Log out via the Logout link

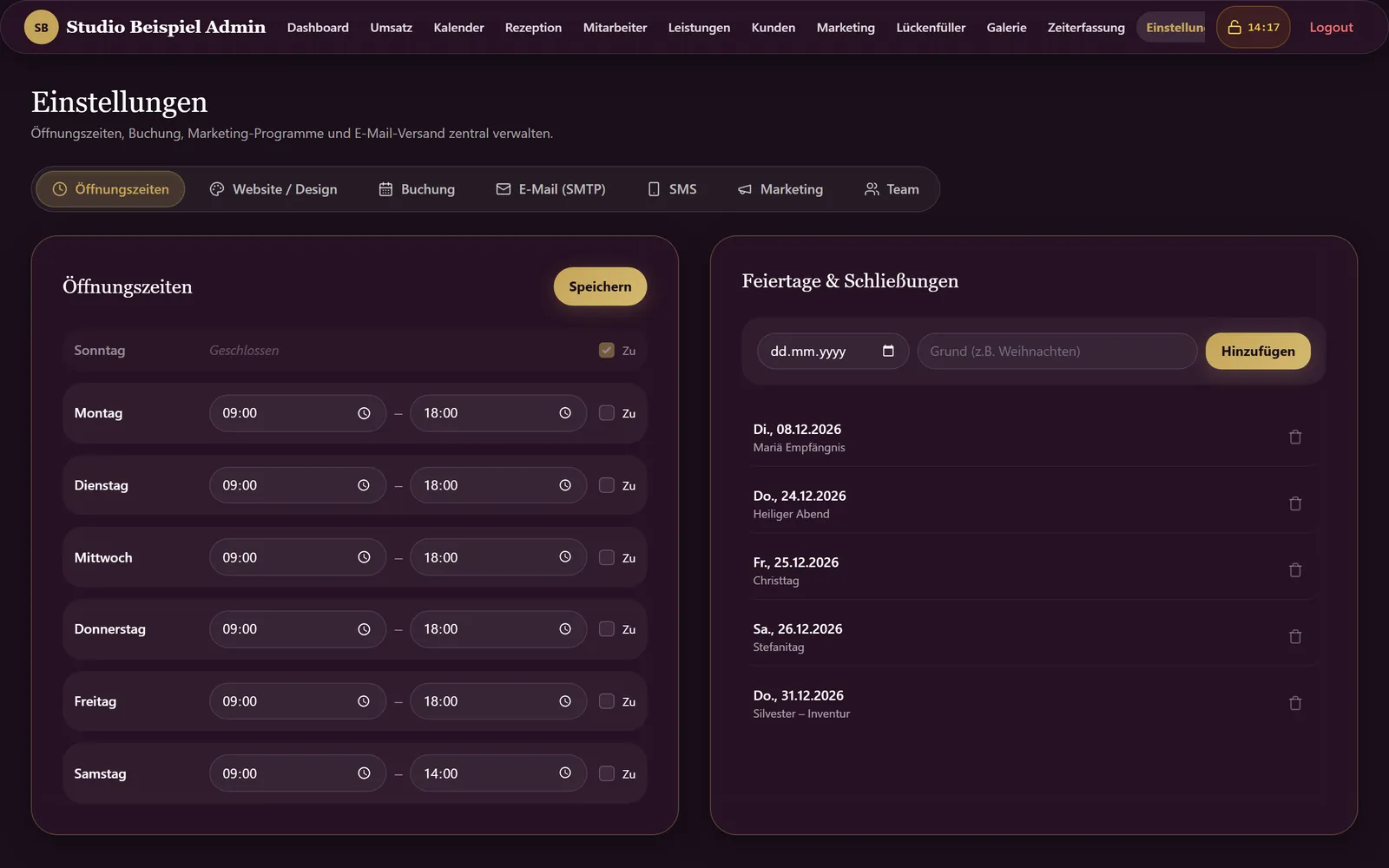click(x=1331, y=28)
